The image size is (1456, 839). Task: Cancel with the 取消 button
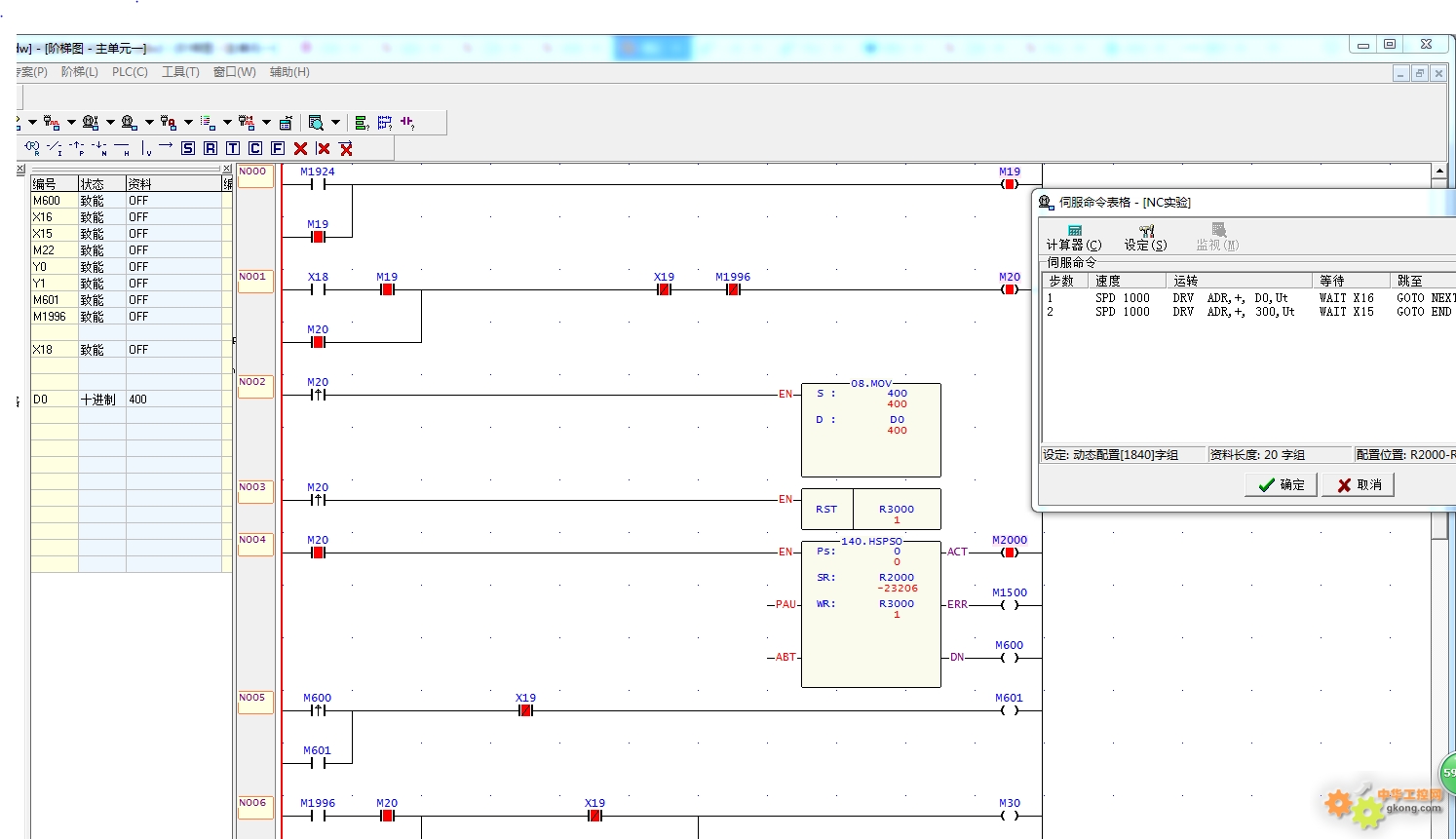click(x=1359, y=484)
